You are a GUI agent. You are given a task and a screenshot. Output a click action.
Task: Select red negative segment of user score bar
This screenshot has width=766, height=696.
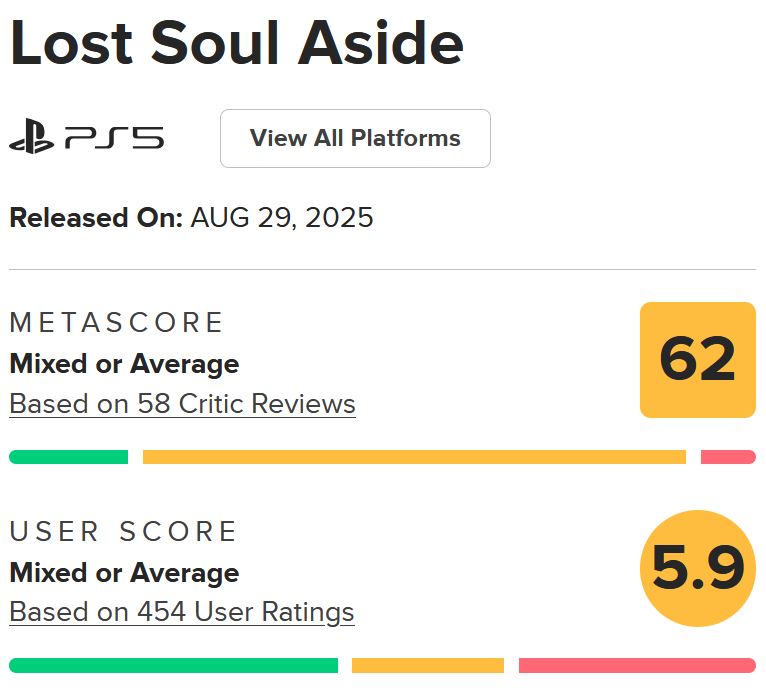637,665
